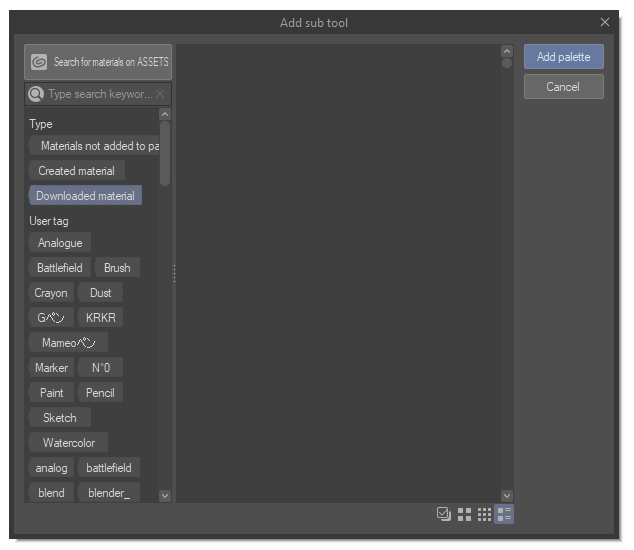Image resolution: width=634 pixels, height=550 pixels.
Task: Click the magnifier search icon
Action: tap(36, 94)
